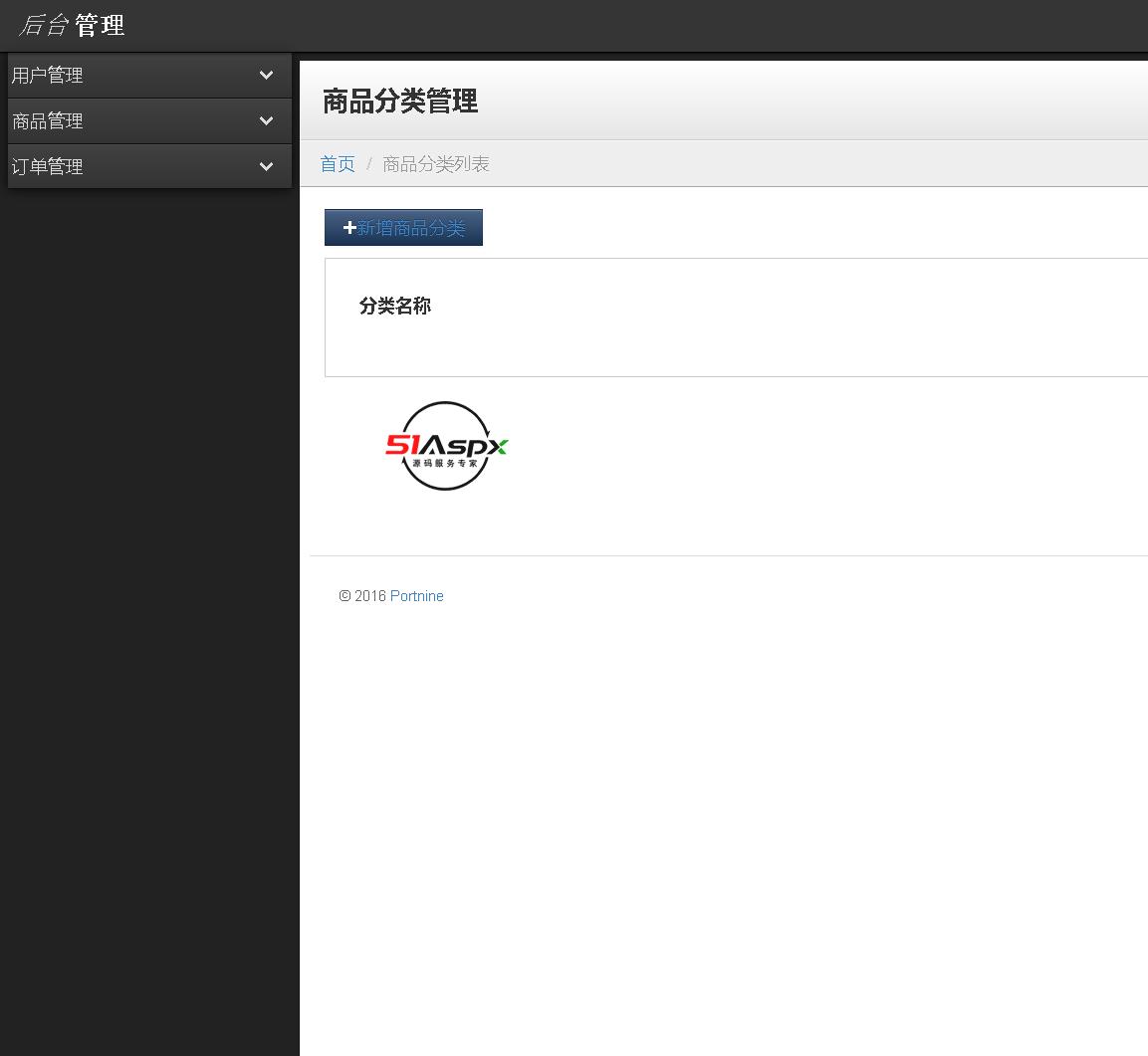Select the 商品分类列表 breadcrumb text
Image resolution: width=1148 pixels, height=1056 pixels.
pyautogui.click(x=436, y=164)
